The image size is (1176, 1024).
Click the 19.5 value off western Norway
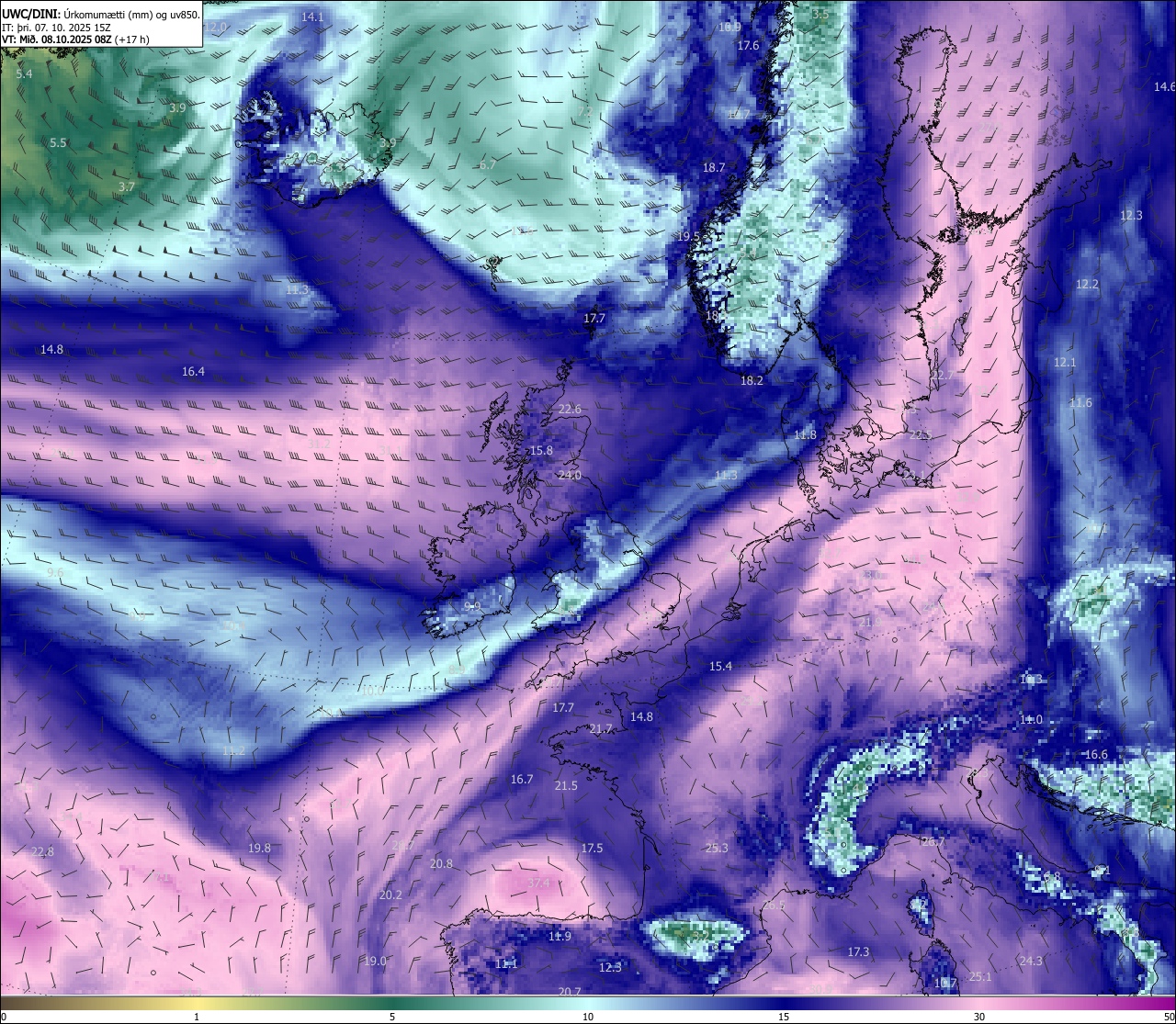tap(688, 236)
